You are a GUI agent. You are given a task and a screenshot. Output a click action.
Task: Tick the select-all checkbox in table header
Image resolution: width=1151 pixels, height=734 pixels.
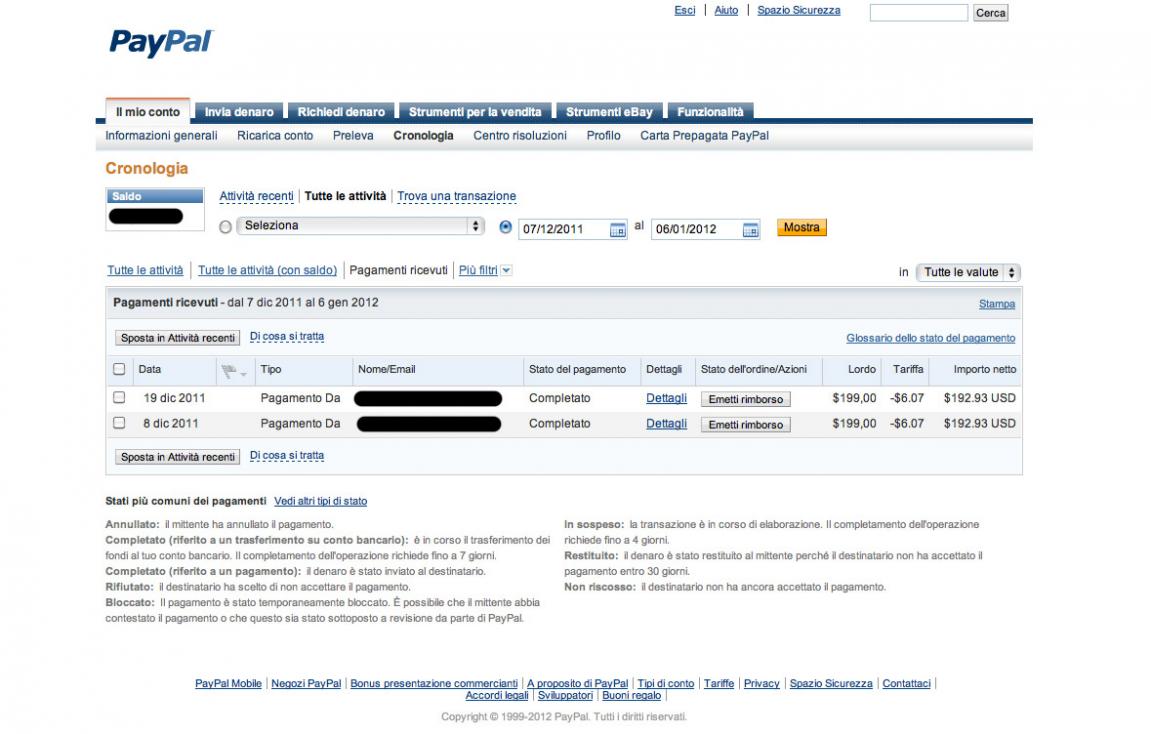[119, 369]
